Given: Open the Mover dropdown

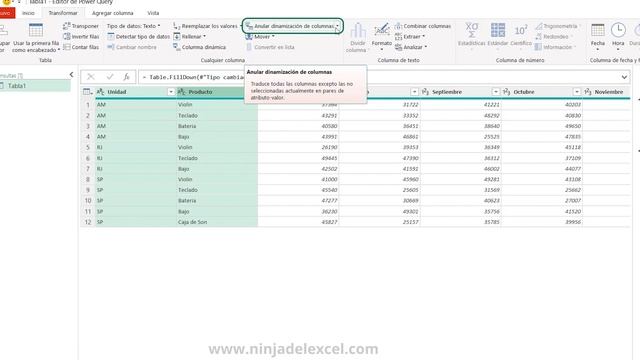Looking at the screenshot, I should pyautogui.click(x=260, y=36).
